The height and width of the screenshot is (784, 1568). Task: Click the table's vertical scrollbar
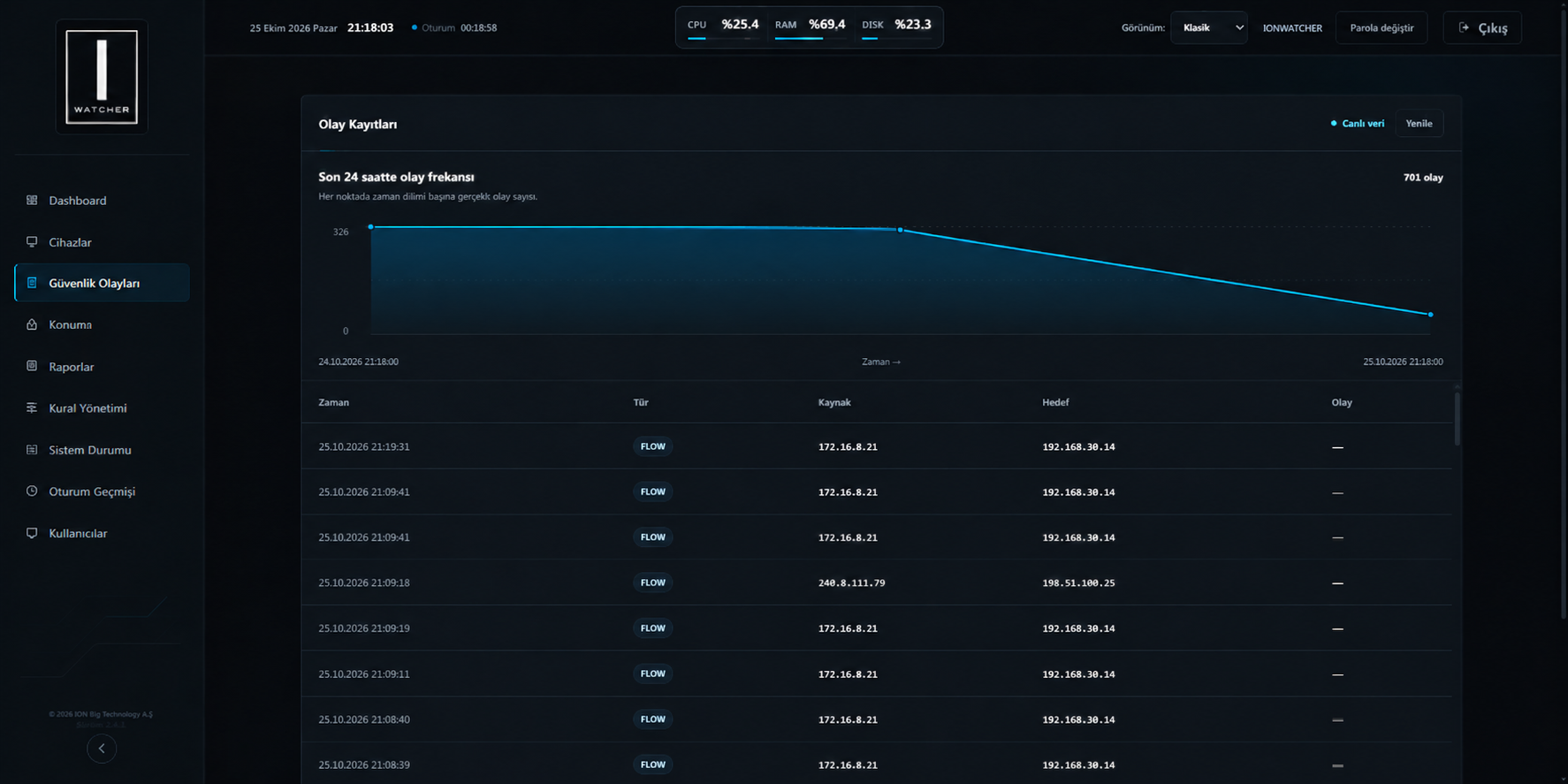tap(1457, 417)
